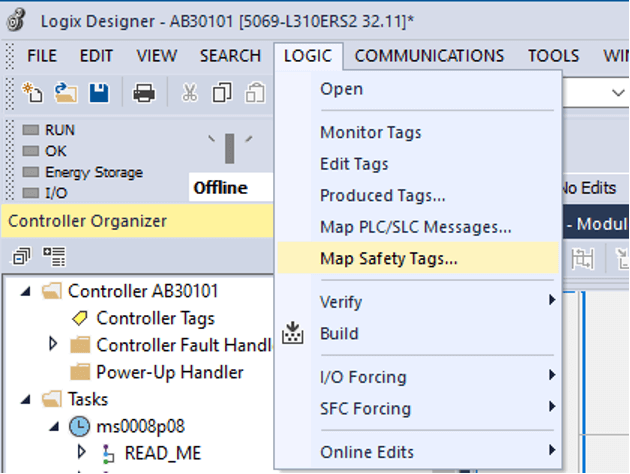
Task: Select Produced Tags... menu entry
Action: point(418,196)
